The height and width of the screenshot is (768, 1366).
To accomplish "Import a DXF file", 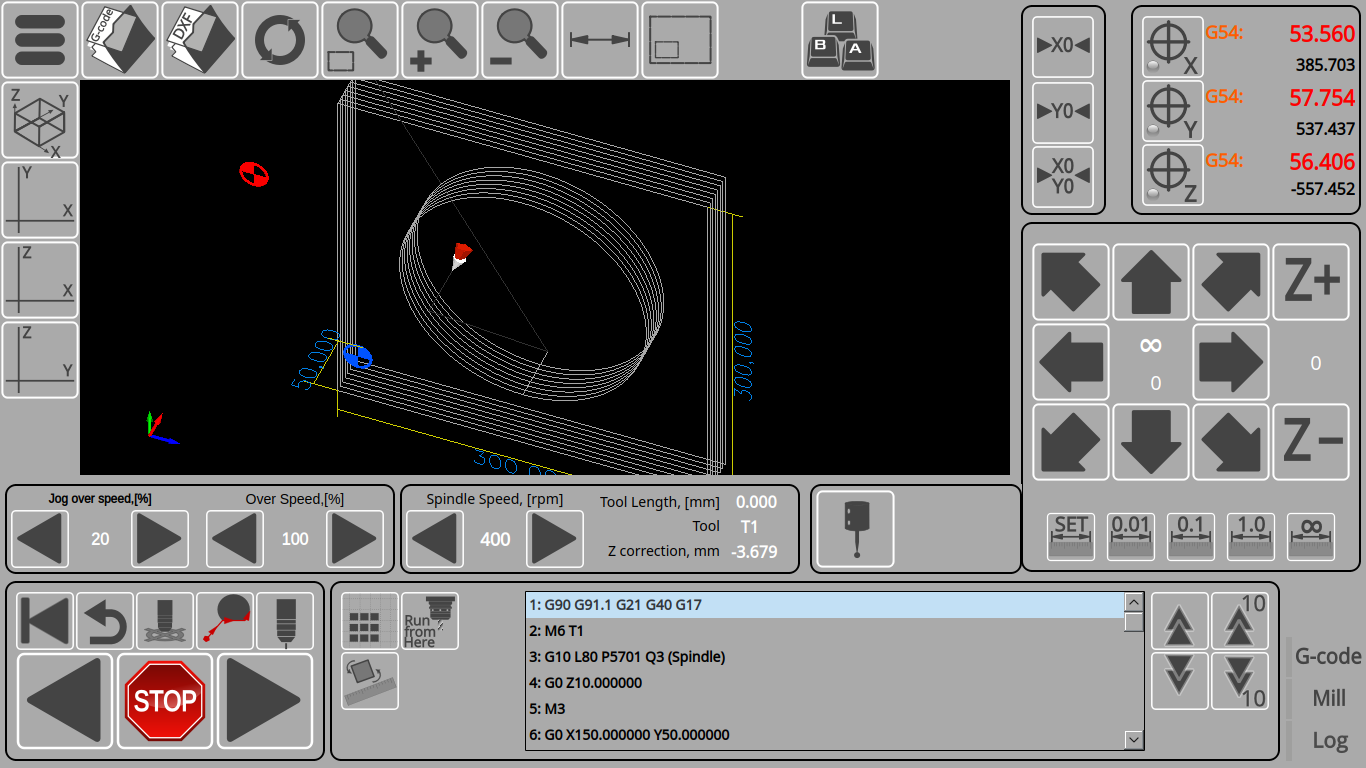I will [200, 40].
